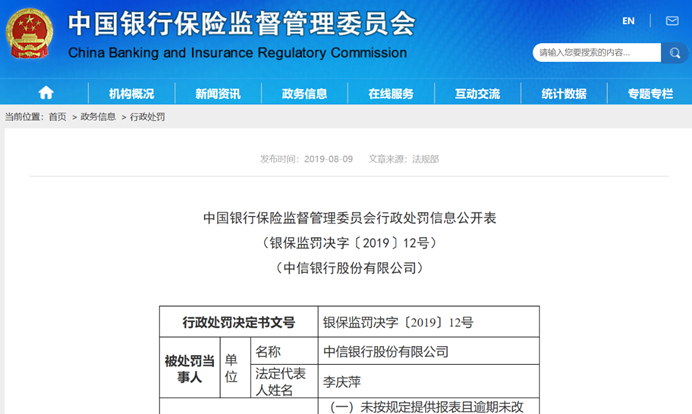Switch language with EN link

(x=628, y=21)
